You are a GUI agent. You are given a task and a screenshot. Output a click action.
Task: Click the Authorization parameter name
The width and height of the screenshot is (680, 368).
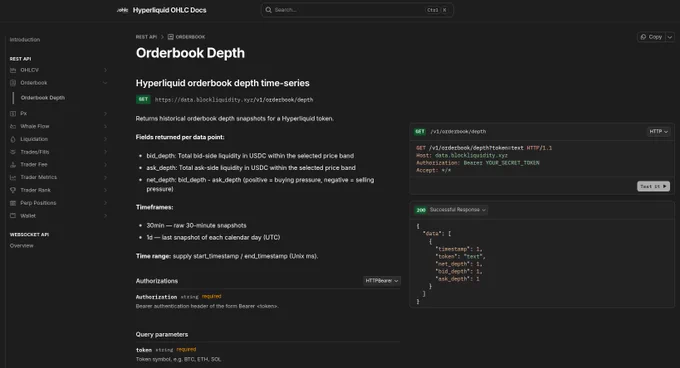click(156, 297)
